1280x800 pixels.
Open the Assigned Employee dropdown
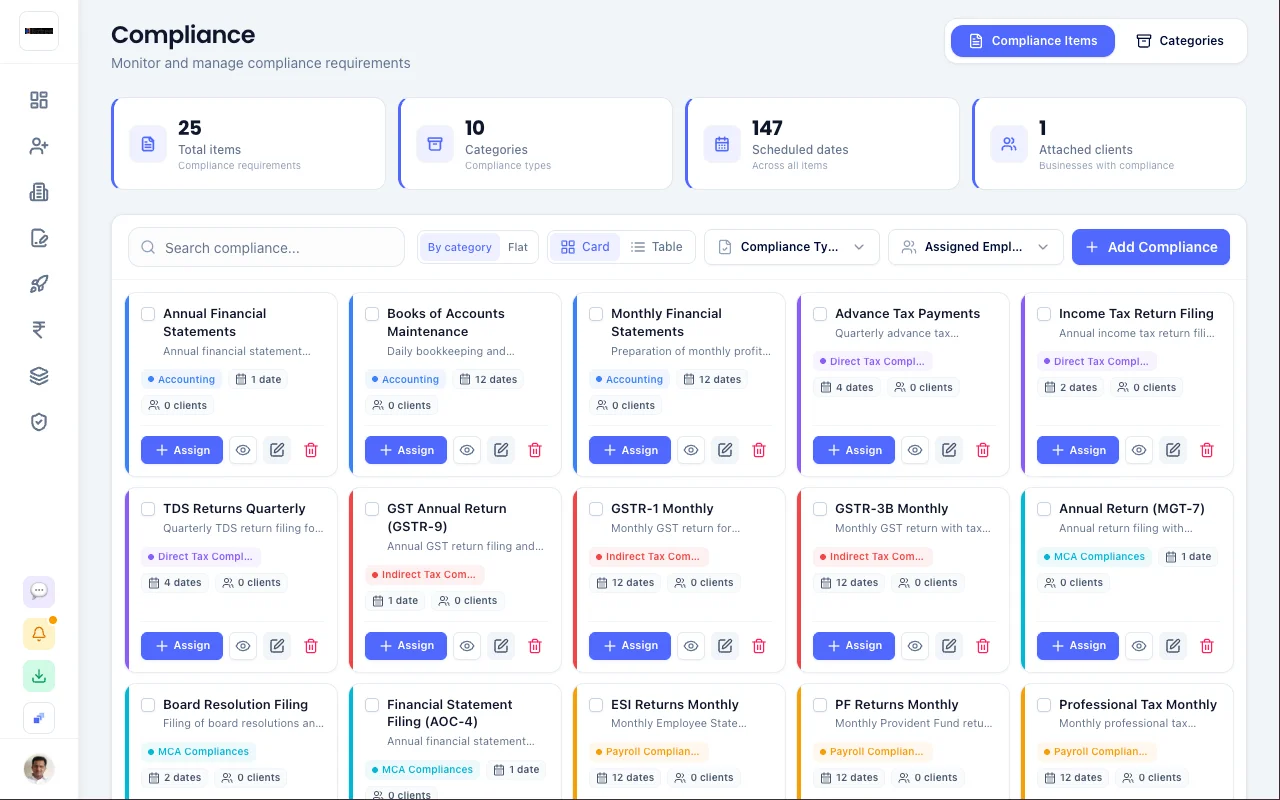(x=976, y=247)
